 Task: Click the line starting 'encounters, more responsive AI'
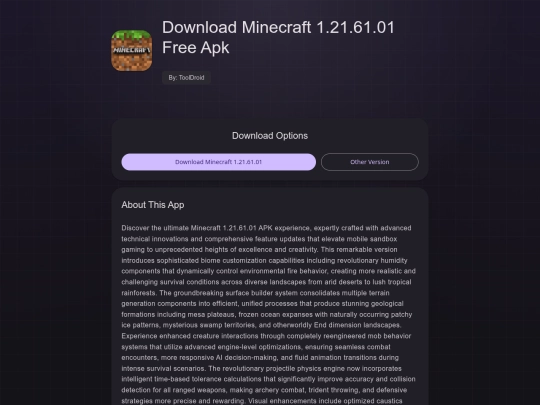pyautogui.click(x=260, y=357)
